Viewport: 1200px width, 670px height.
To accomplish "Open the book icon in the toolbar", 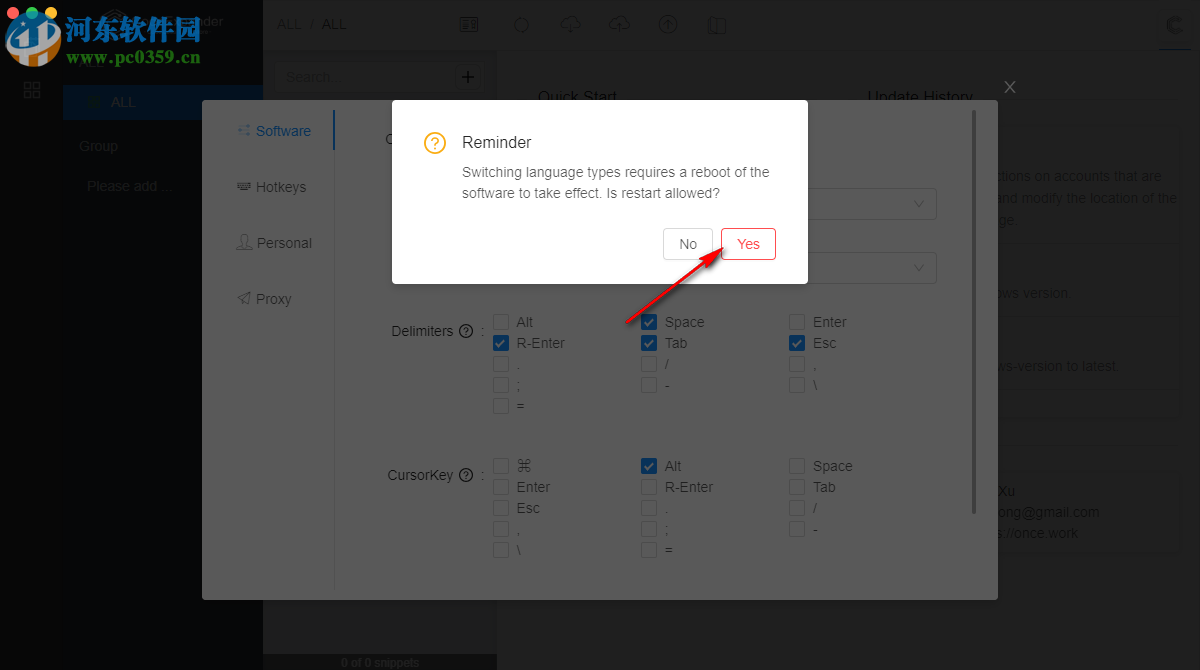I will (716, 25).
